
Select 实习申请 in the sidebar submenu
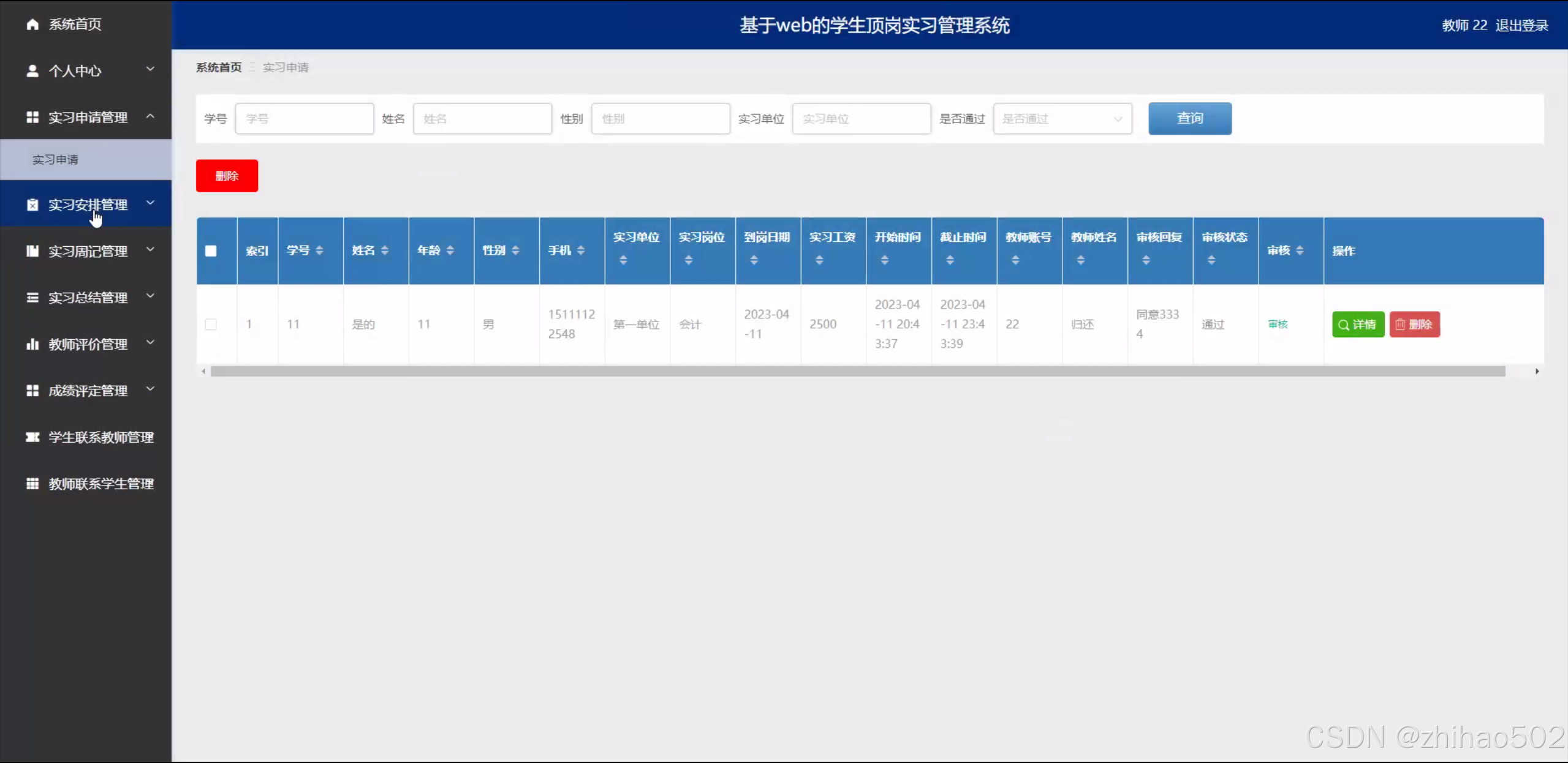click(56, 159)
